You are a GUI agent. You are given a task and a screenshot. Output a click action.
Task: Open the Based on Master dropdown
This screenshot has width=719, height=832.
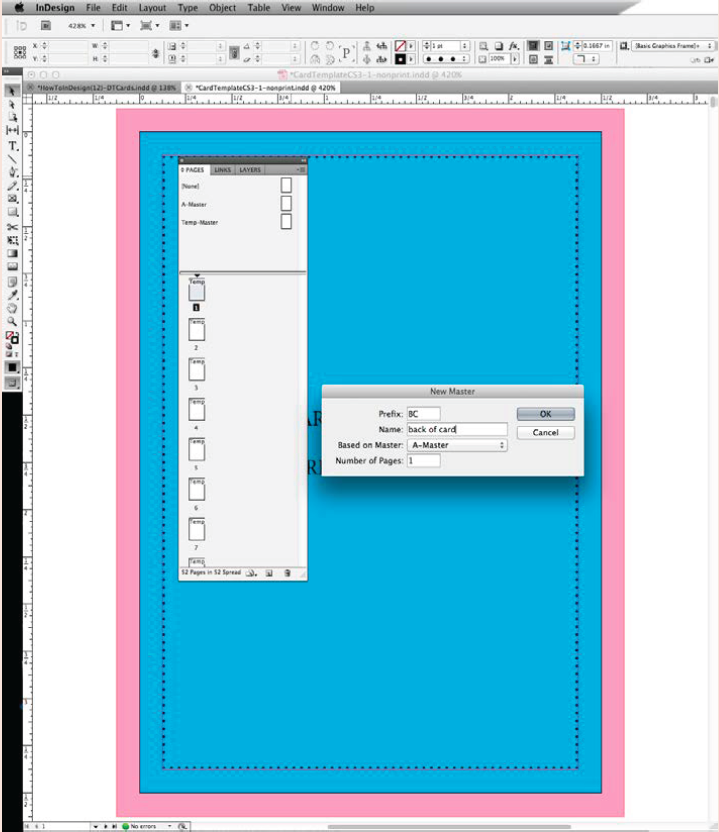pyautogui.click(x=457, y=445)
